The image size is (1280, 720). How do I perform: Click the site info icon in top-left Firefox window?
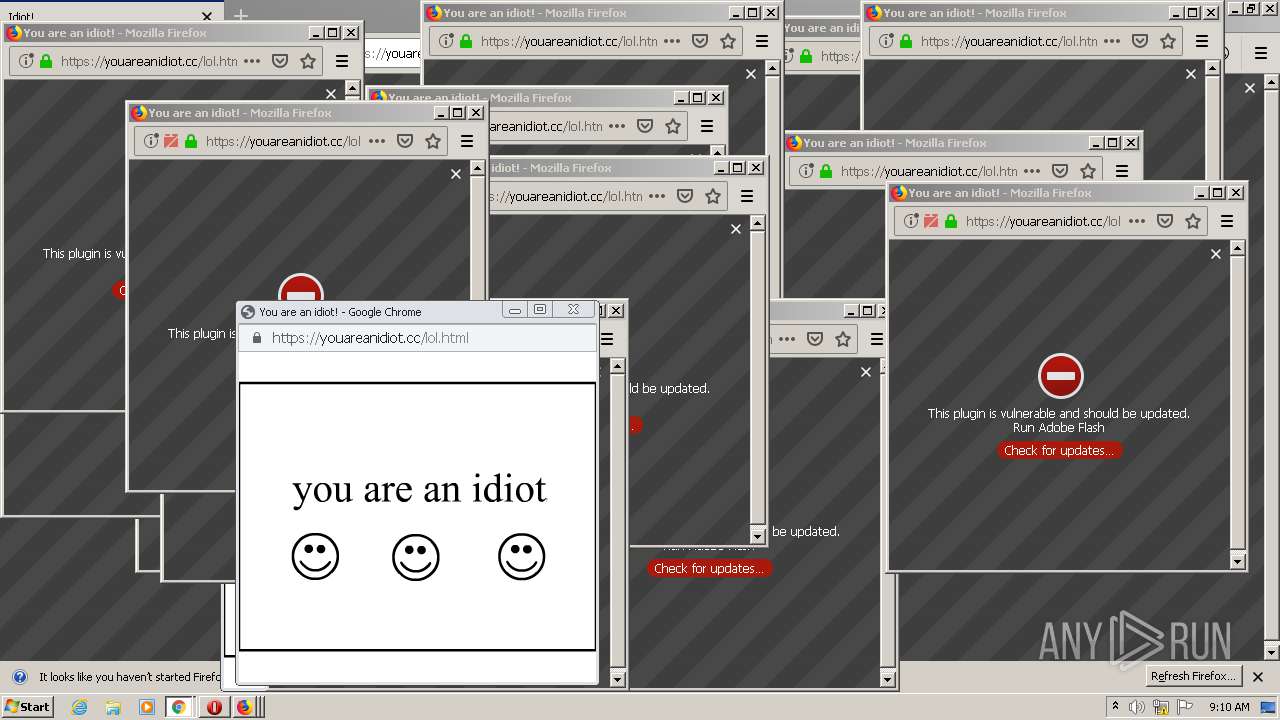27,61
